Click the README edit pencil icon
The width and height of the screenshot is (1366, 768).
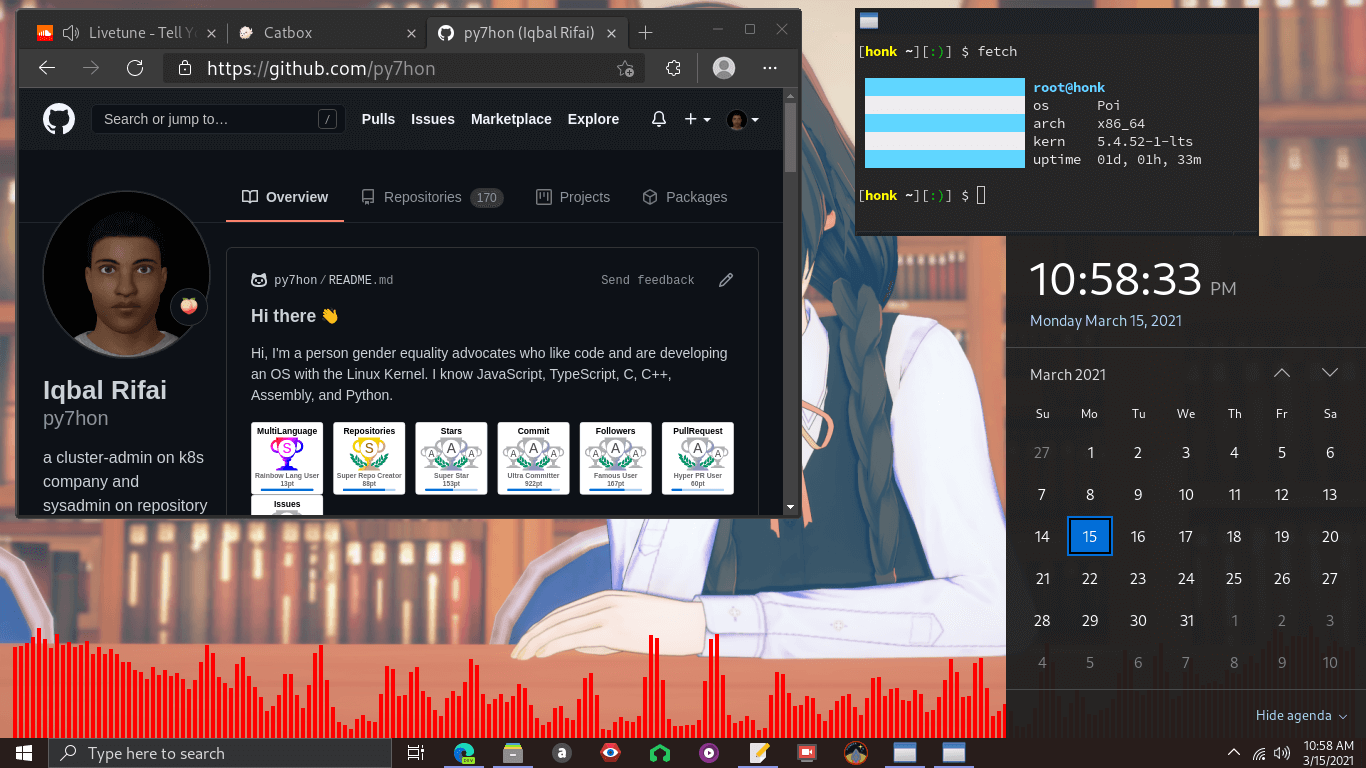point(726,280)
